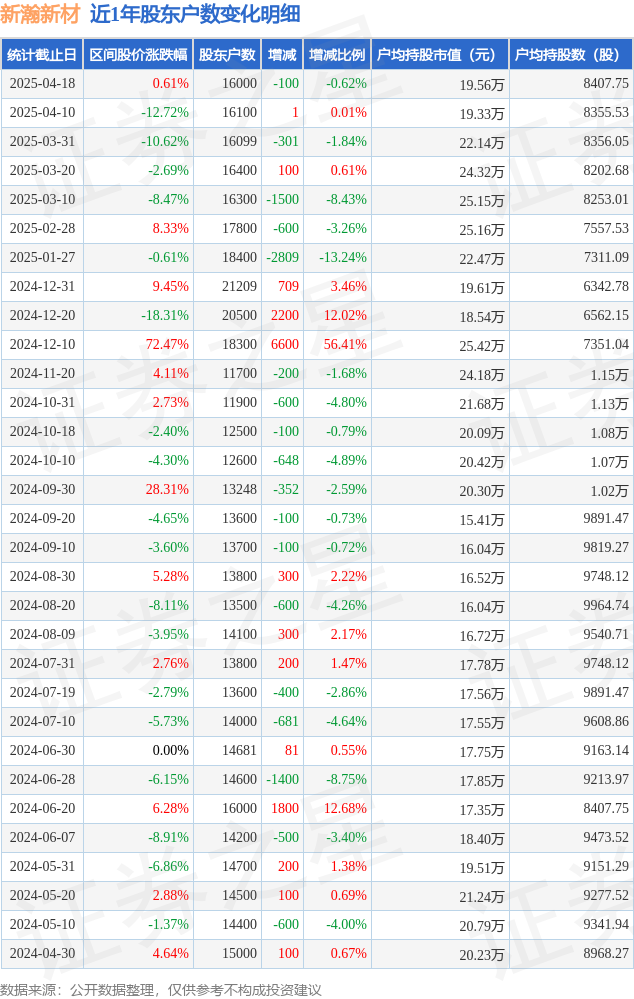Viewport: 634px width, 999px height.
Task: Click the 增减 column header
Action: pos(282,55)
